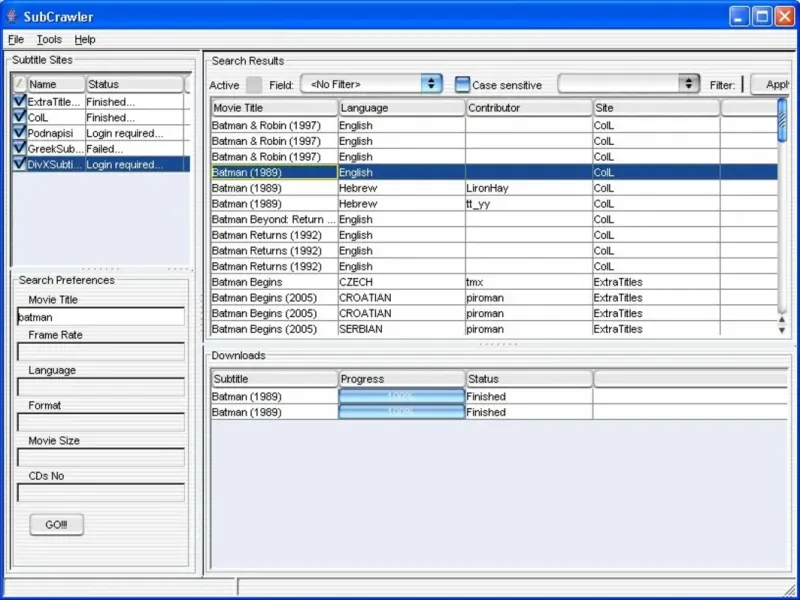Viewport: 800px width, 600px height.
Task: Click the first Batman (1989) download progress bar
Action: [x=402, y=396]
